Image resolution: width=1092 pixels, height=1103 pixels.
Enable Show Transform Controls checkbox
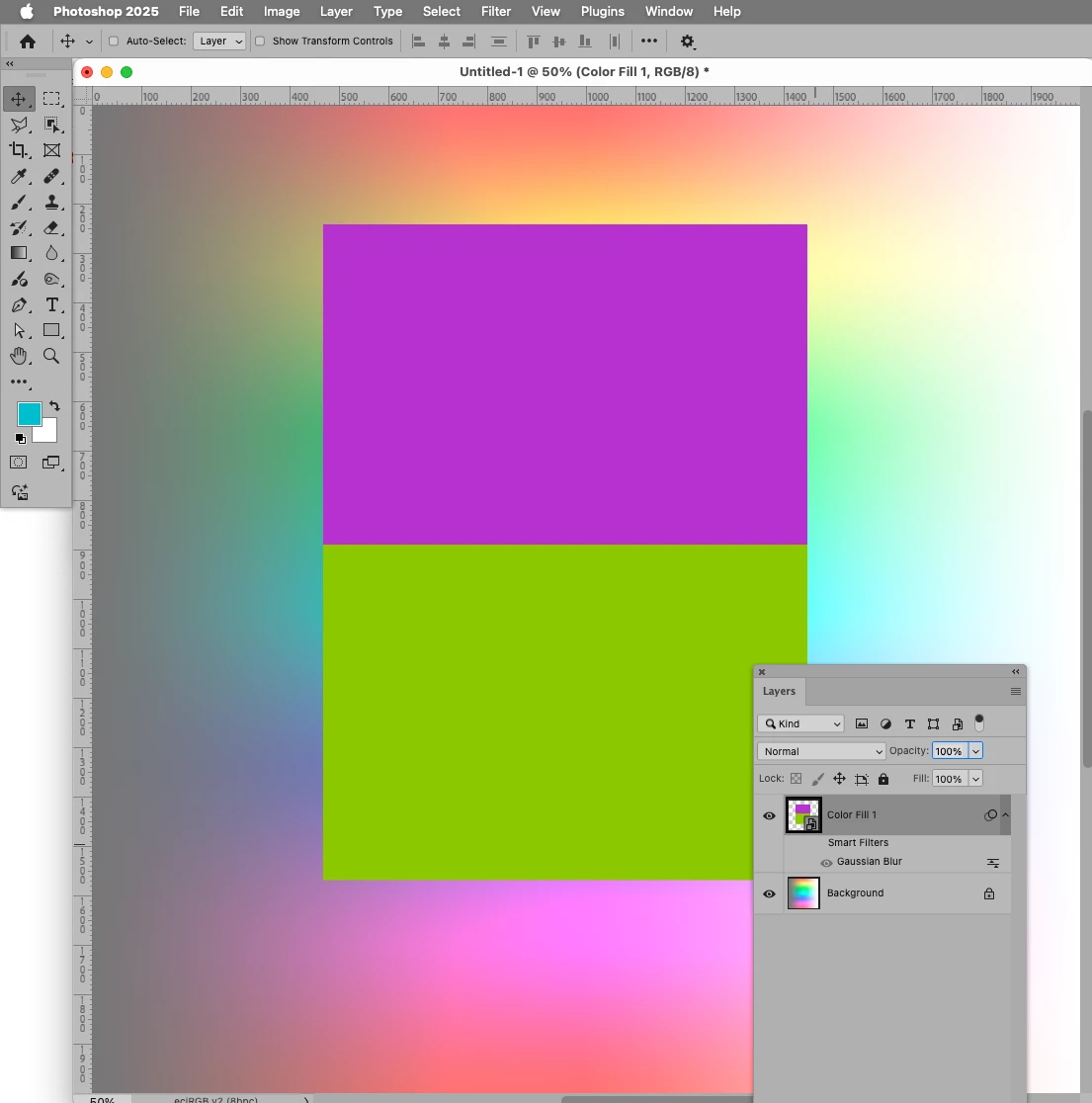[260, 41]
